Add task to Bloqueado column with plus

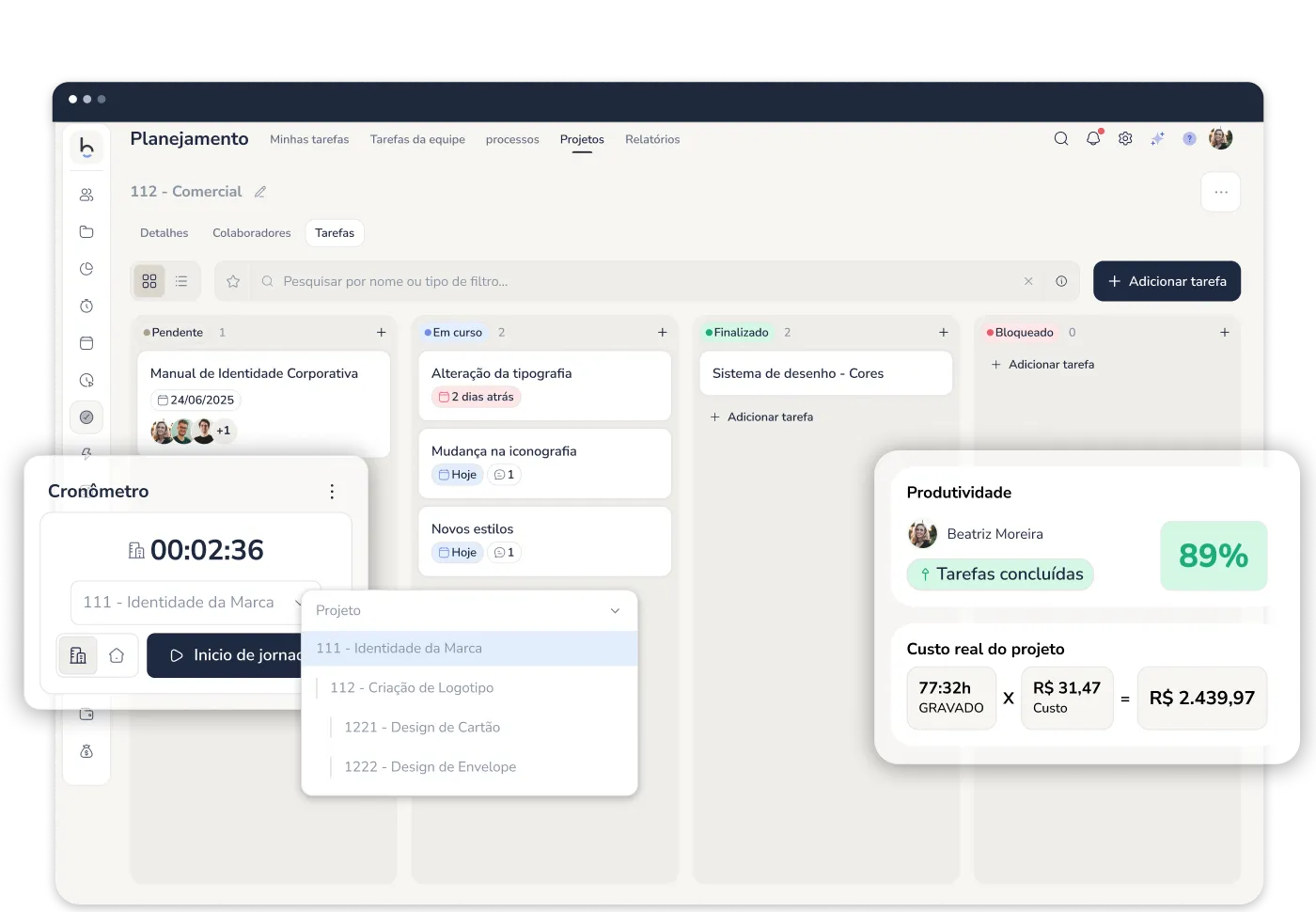click(x=1224, y=333)
